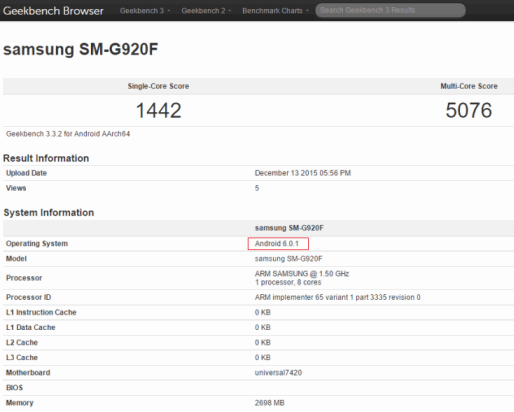Select the Geekbench 3.3.2 for Android AArch64 text
The image size is (514, 412).
68,134
